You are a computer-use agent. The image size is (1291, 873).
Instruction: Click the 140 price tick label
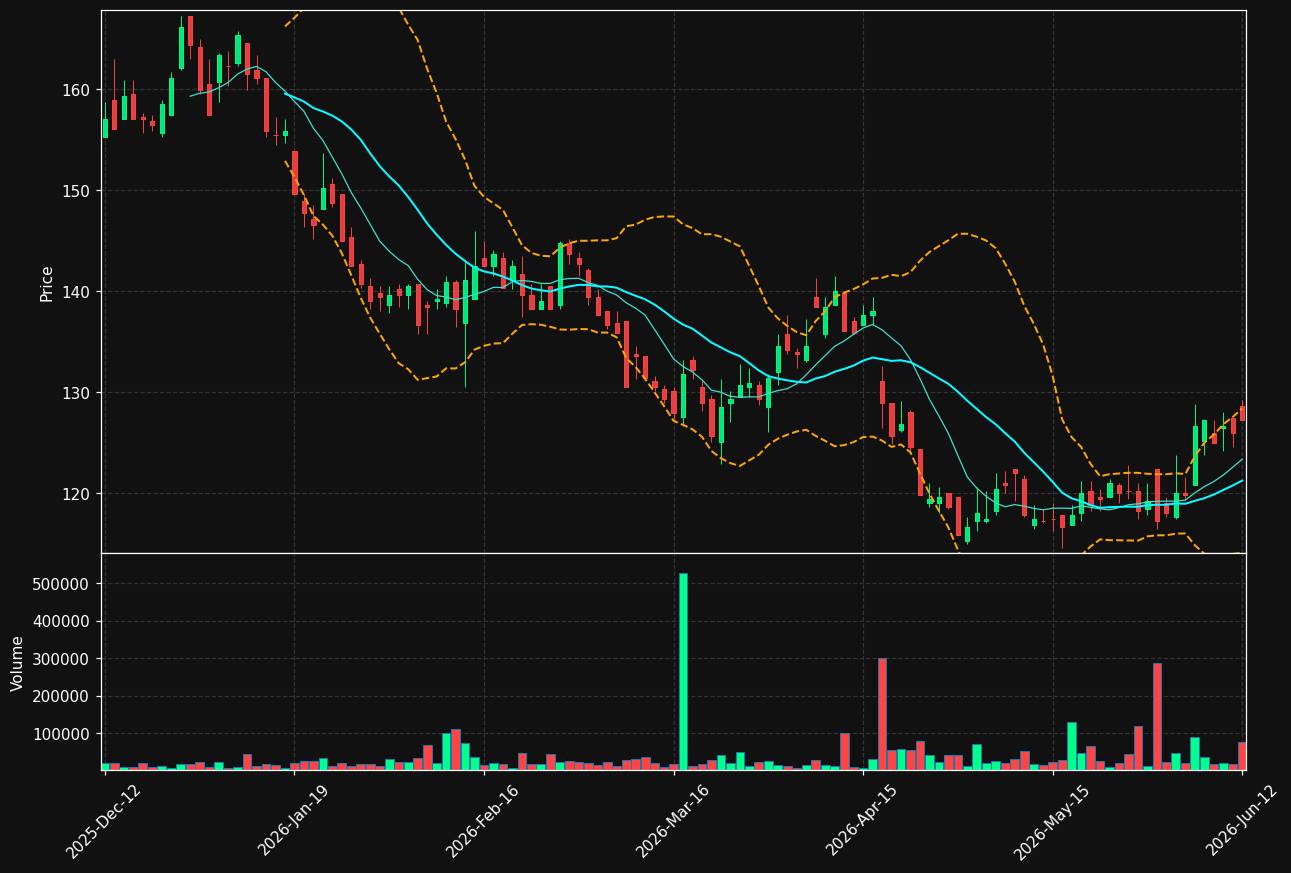coord(77,292)
